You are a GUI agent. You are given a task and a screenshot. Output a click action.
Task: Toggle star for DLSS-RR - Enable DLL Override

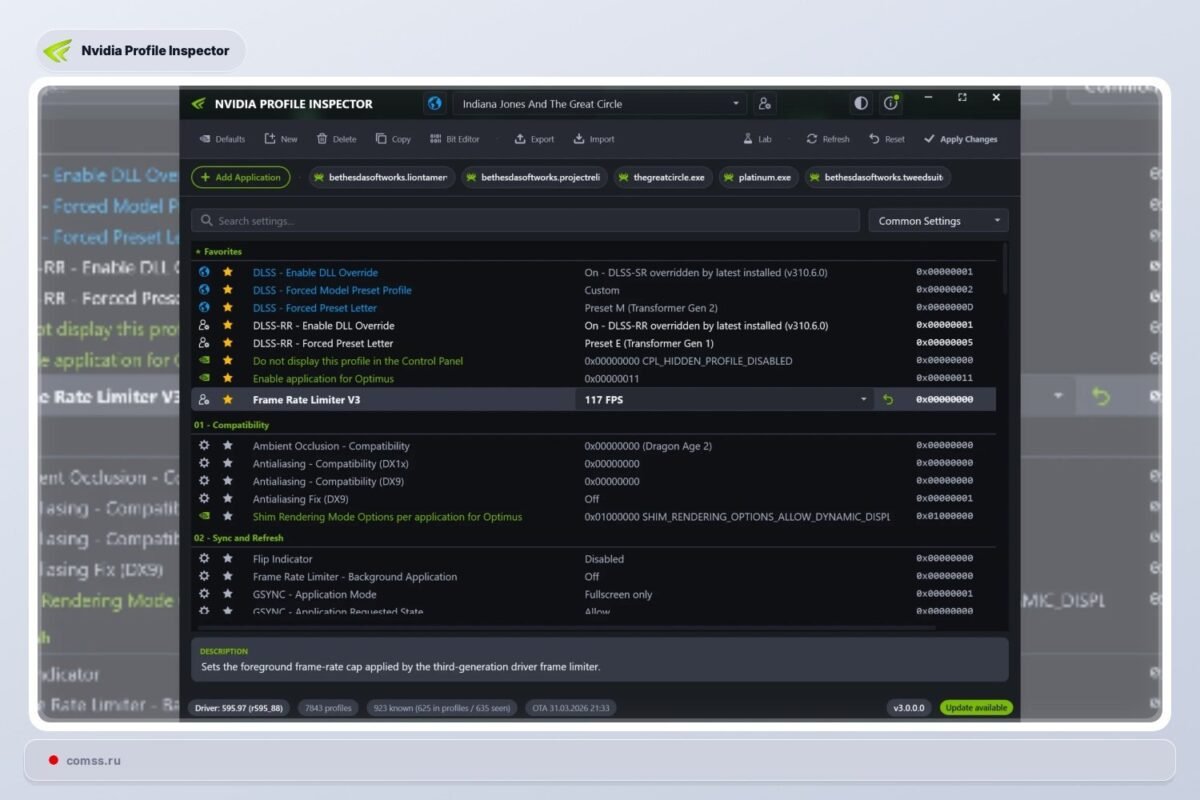[228, 325]
